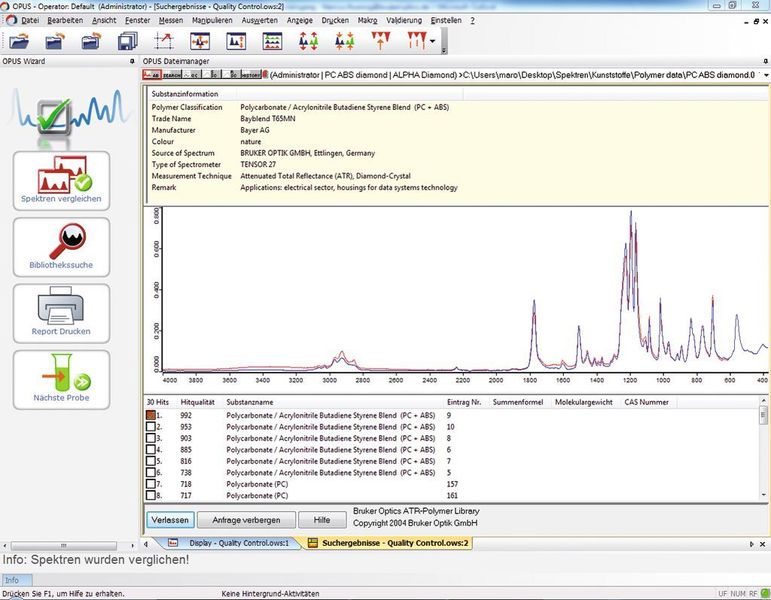The width and height of the screenshot is (771, 600).
Task: Click the wizard panel horizontal scrollbar thumb
Action: click(63, 545)
